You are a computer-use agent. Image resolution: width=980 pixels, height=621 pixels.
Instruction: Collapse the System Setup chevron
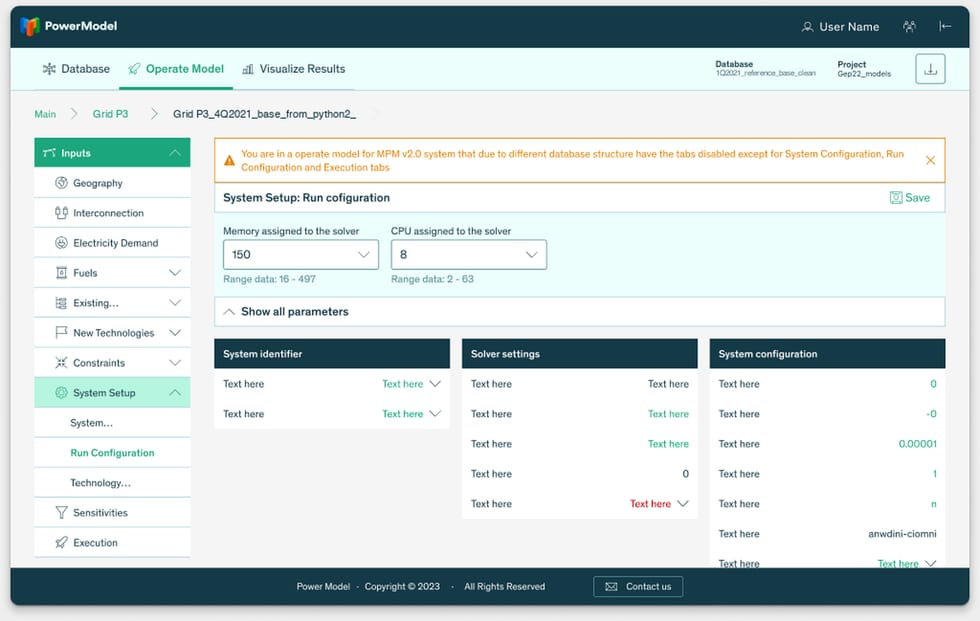pyautogui.click(x=175, y=392)
